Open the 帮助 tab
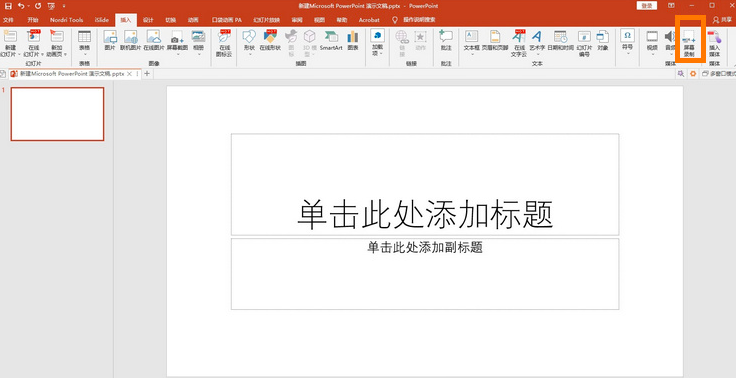This screenshot has height=378, width=736. [x=342, y=20]
